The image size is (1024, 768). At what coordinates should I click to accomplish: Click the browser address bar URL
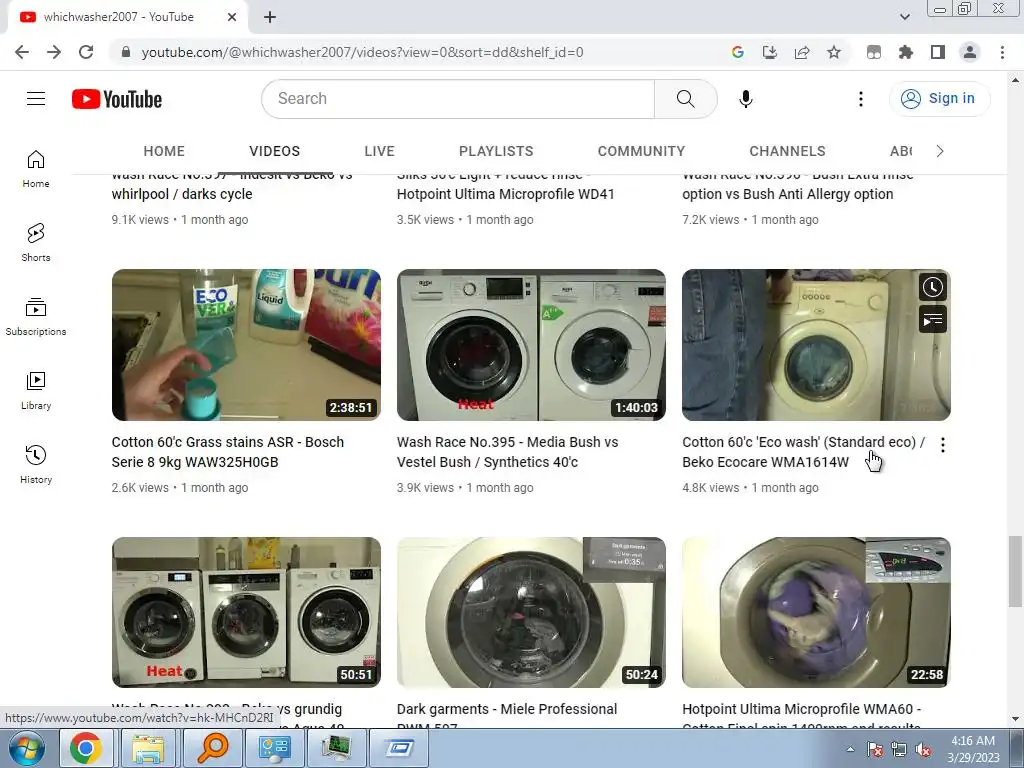click(x=362, y=52)
